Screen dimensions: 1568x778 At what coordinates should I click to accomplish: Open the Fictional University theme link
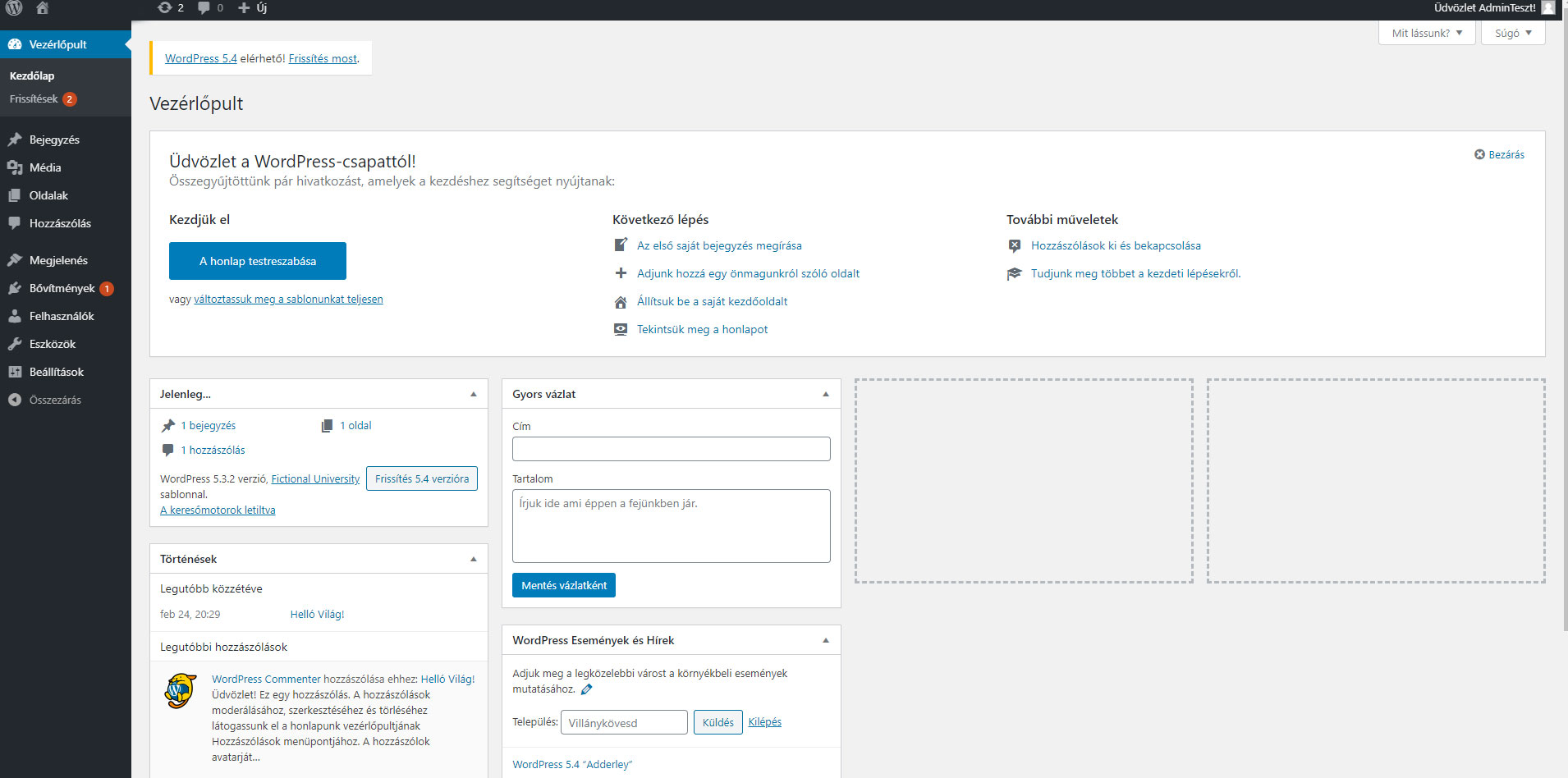coord(316,478)
